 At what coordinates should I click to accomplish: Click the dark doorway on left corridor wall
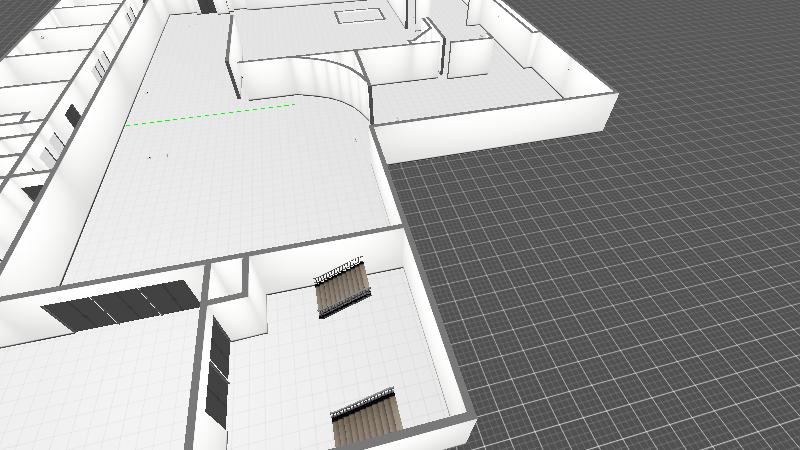pyautogui.click(x=72, y=116)
